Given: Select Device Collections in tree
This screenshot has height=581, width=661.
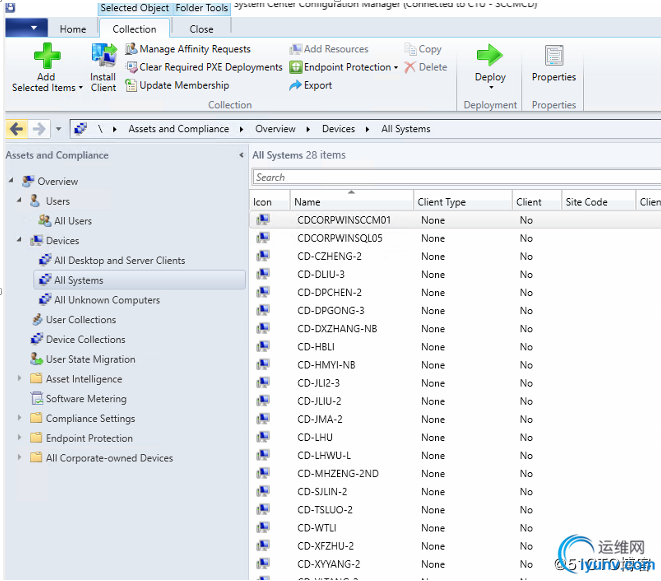Looking at the screenshot, I should click(85, 340).
